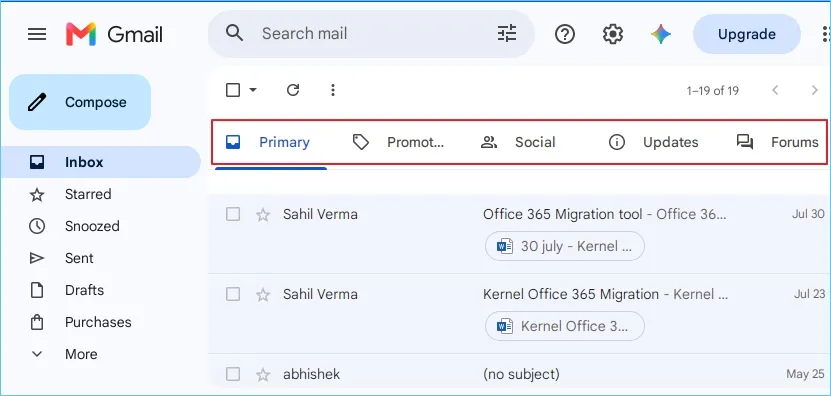This screenshot has height=396, width=831.
Task: Open the select dropdown arrow
Action: click(253, 90)
